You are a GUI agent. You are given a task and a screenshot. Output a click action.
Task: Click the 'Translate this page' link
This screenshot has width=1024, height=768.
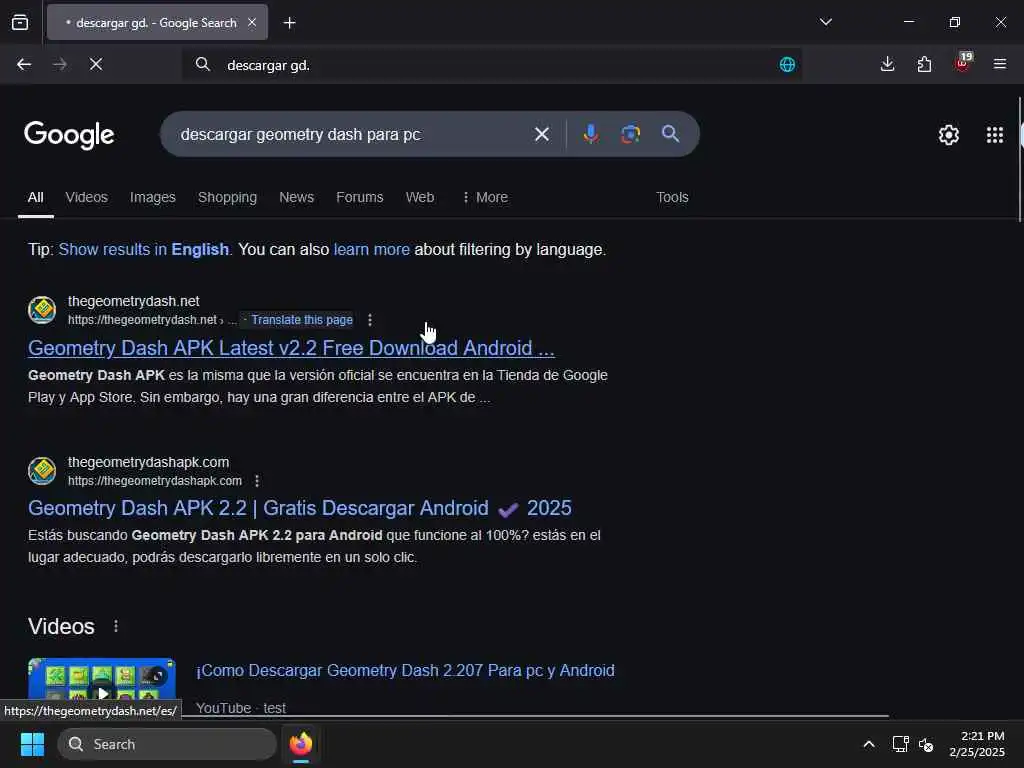coord(302,320)
